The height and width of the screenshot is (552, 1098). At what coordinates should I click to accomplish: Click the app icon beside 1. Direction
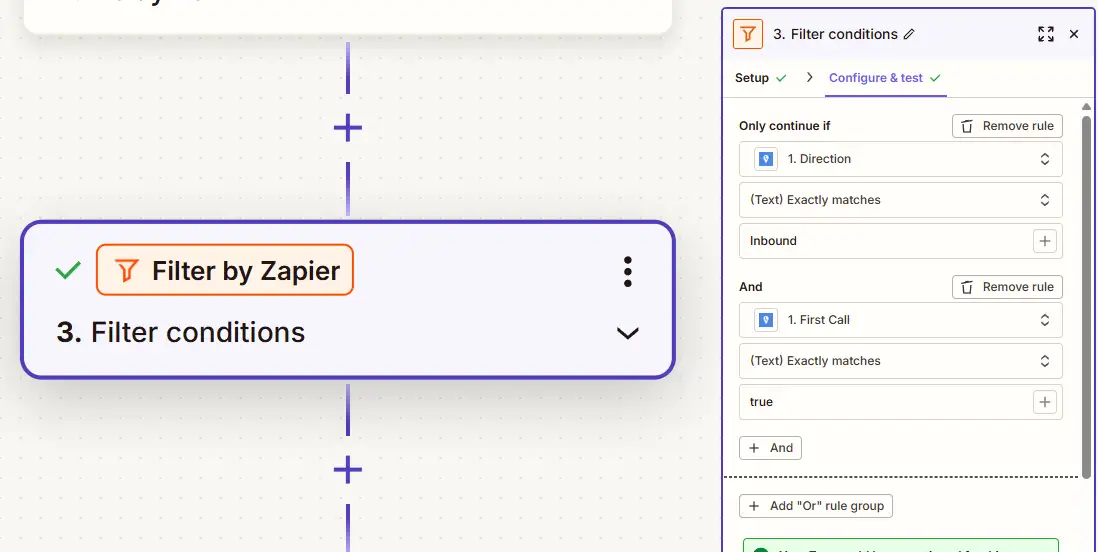(766, 159)
